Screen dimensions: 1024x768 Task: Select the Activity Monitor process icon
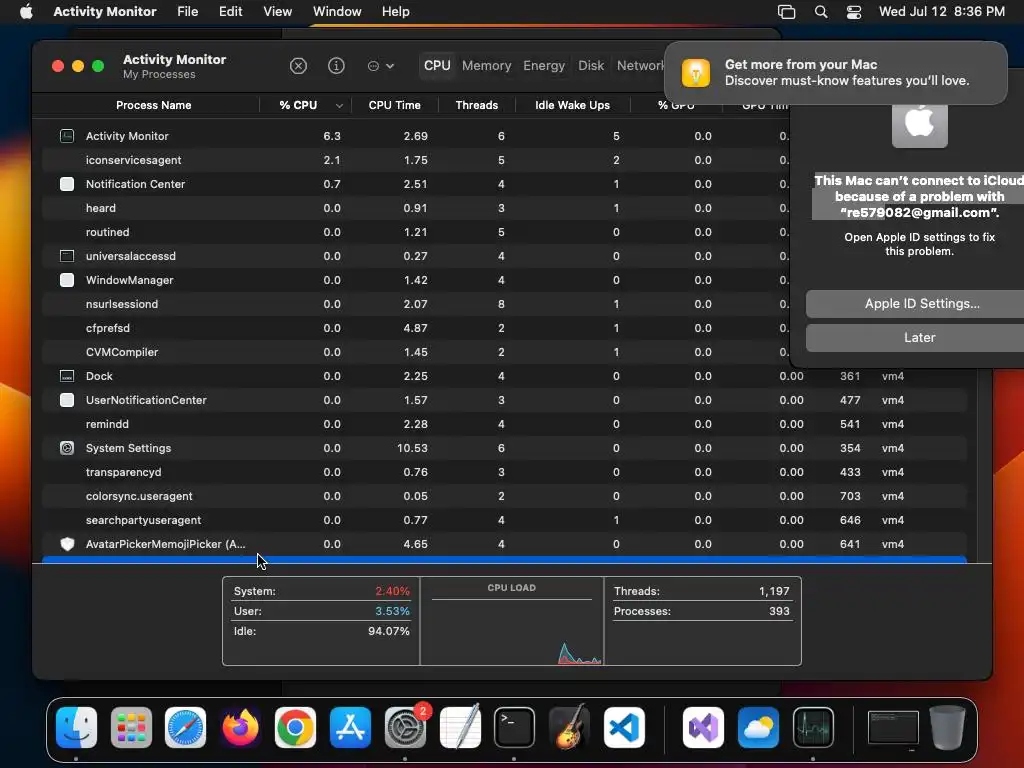(67, 136)
